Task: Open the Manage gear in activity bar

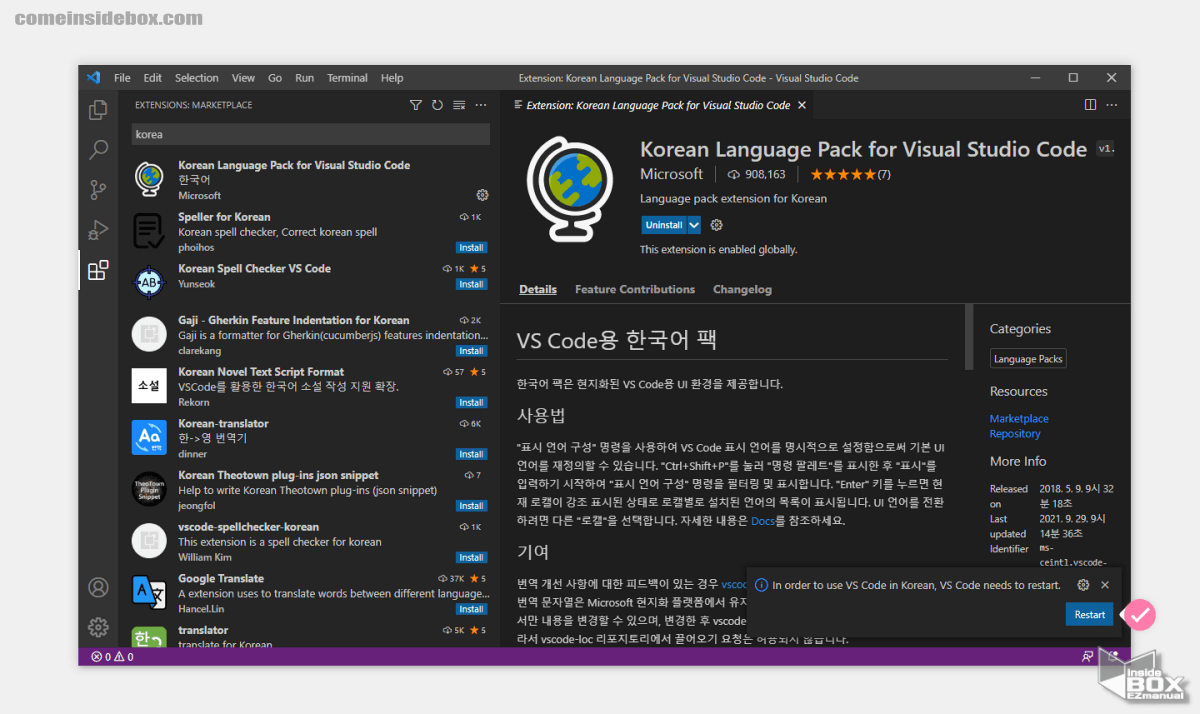Action: click(98, 627)
